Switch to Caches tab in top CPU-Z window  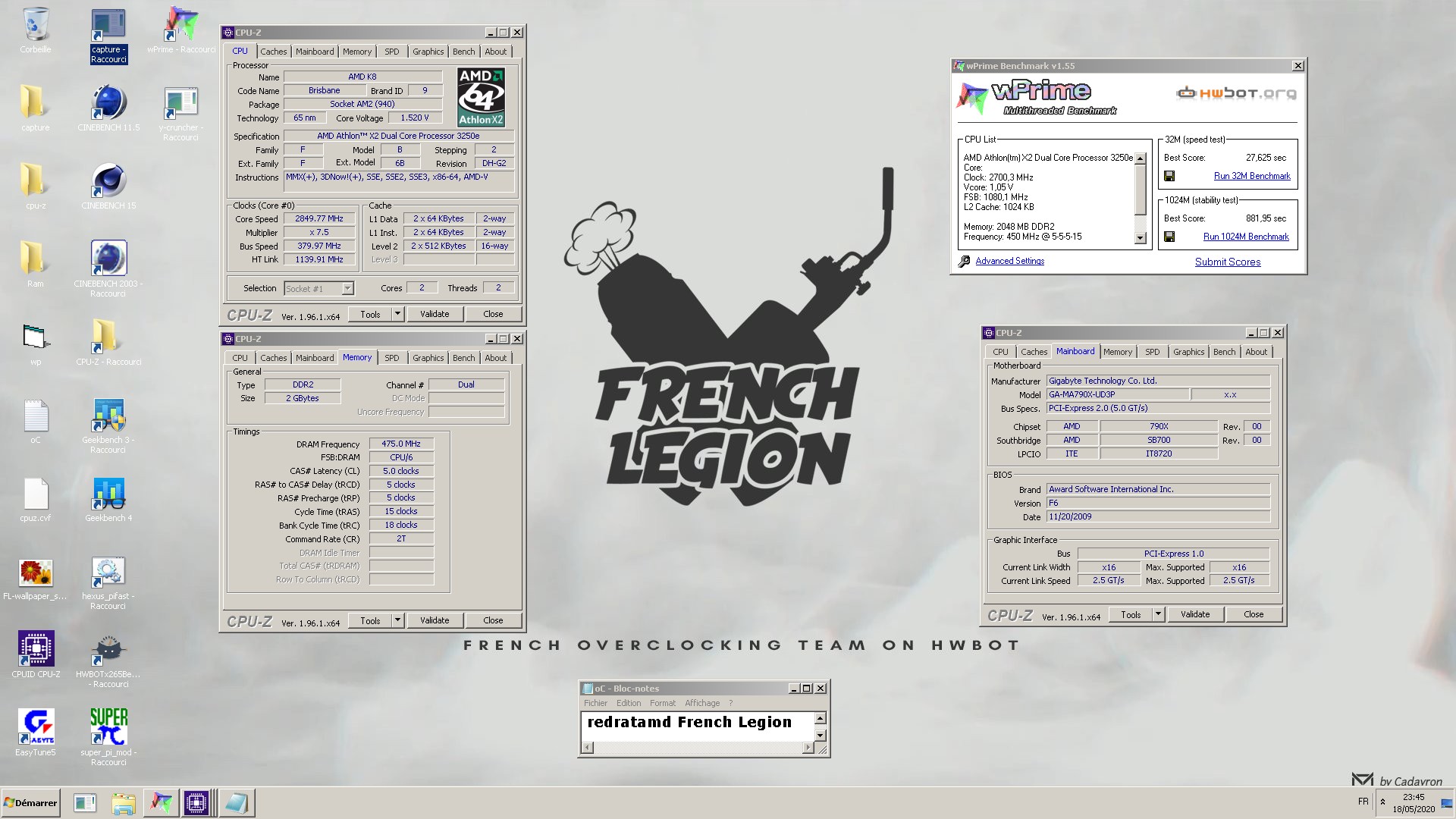coord(273,52)
